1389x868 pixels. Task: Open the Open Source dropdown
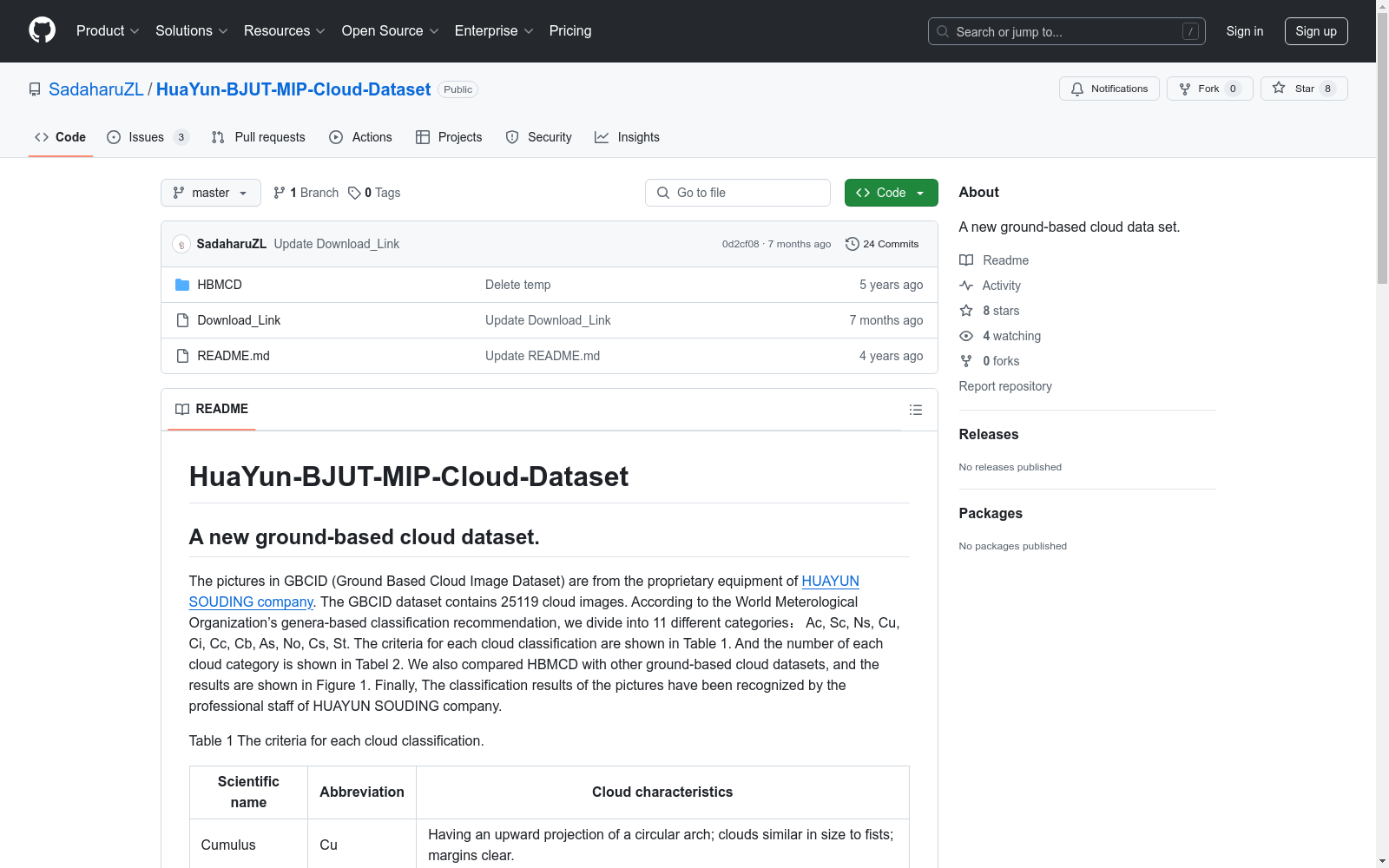click(x=391, y=30)
